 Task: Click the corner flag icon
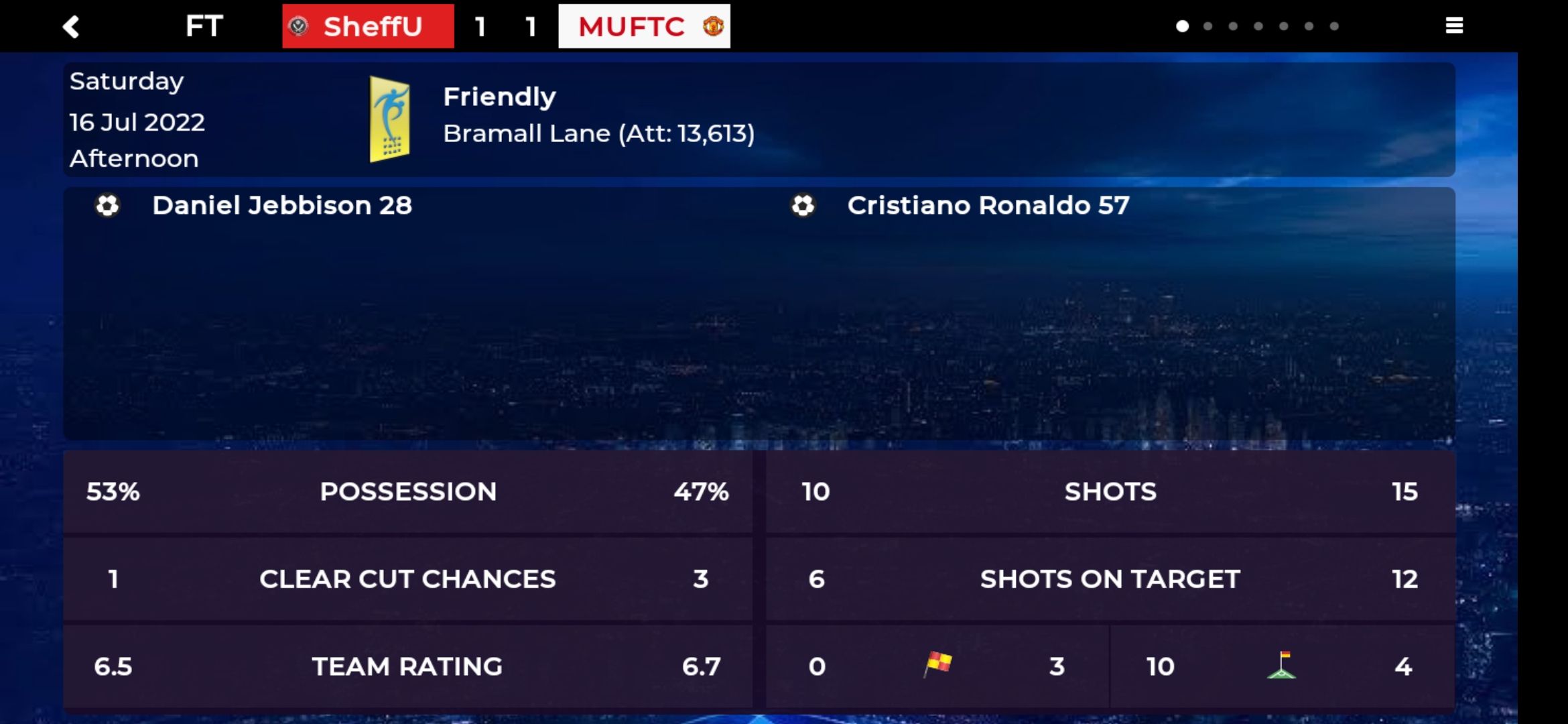coord(1282,665)
